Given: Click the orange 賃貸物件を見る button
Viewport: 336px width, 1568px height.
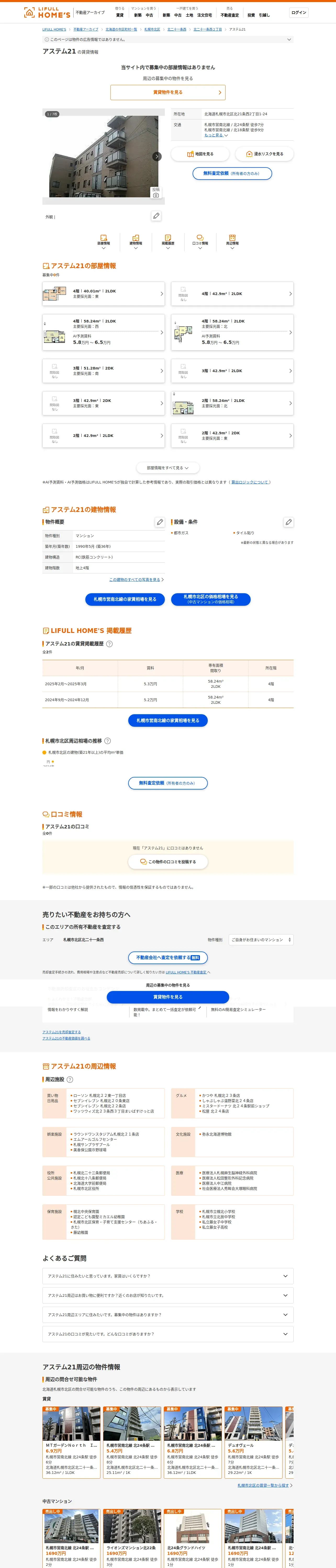Looking at the screenshot, I should click(168, 93).
